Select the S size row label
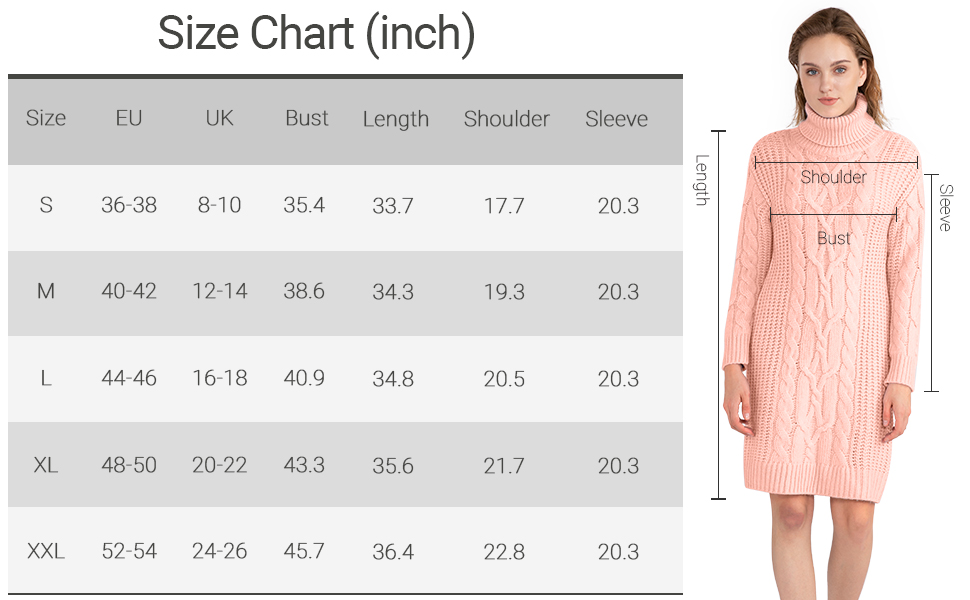The width and height of the screenshot is (970, 600). click(x=46, y=205)
